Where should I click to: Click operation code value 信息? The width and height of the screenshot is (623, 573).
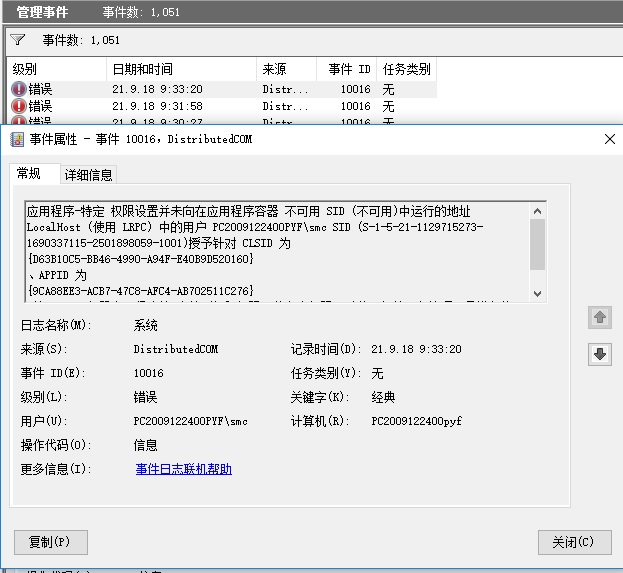(x=145, y=445)
